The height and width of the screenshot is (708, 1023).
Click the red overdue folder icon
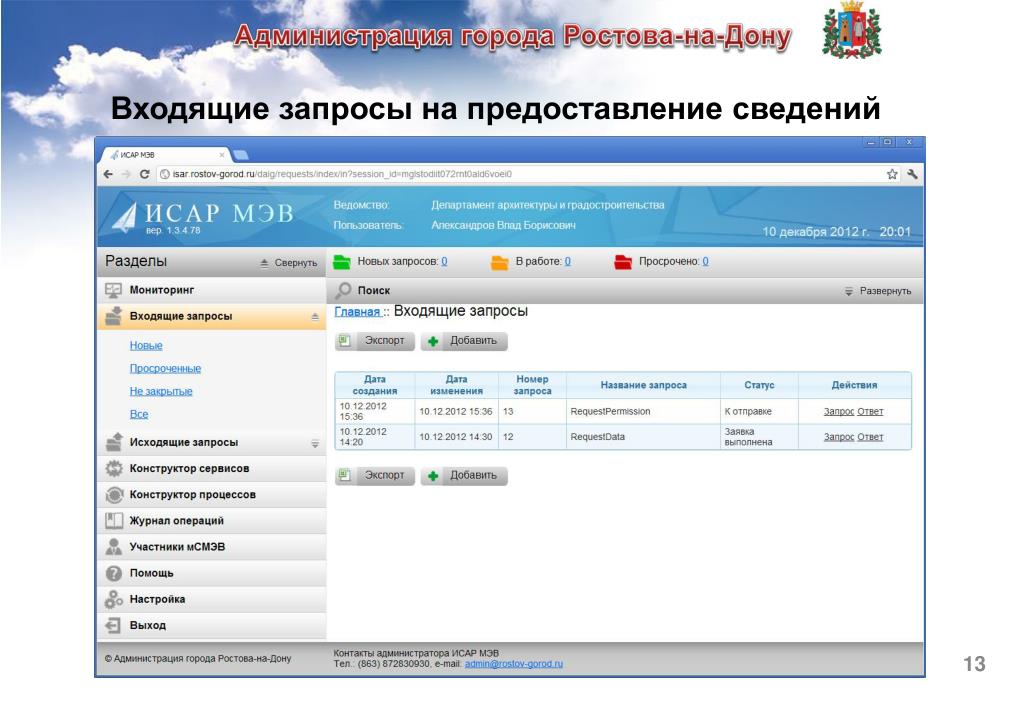pos(623,262)
